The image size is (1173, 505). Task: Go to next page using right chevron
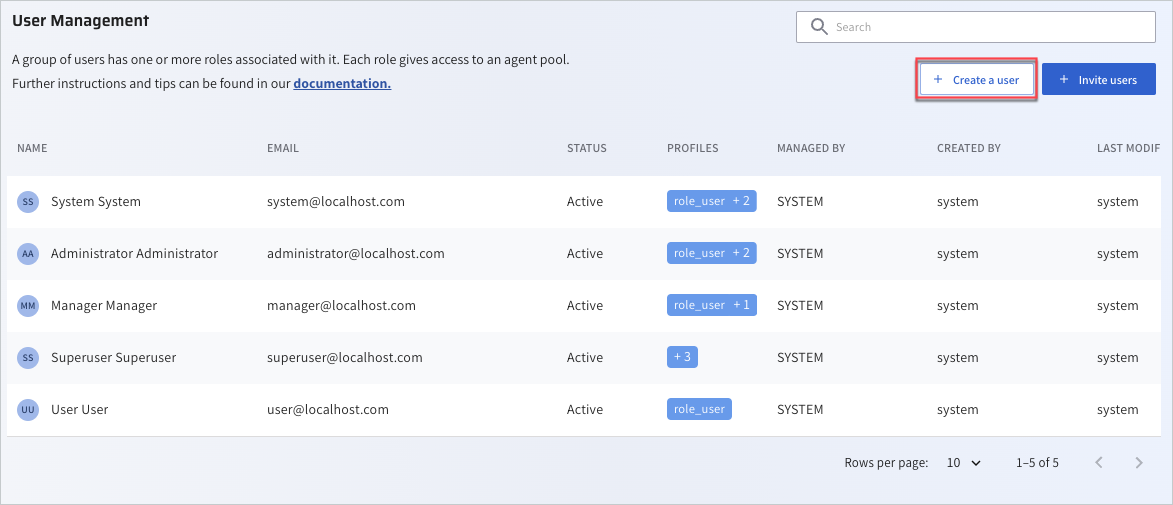[x=1139, y=463]
